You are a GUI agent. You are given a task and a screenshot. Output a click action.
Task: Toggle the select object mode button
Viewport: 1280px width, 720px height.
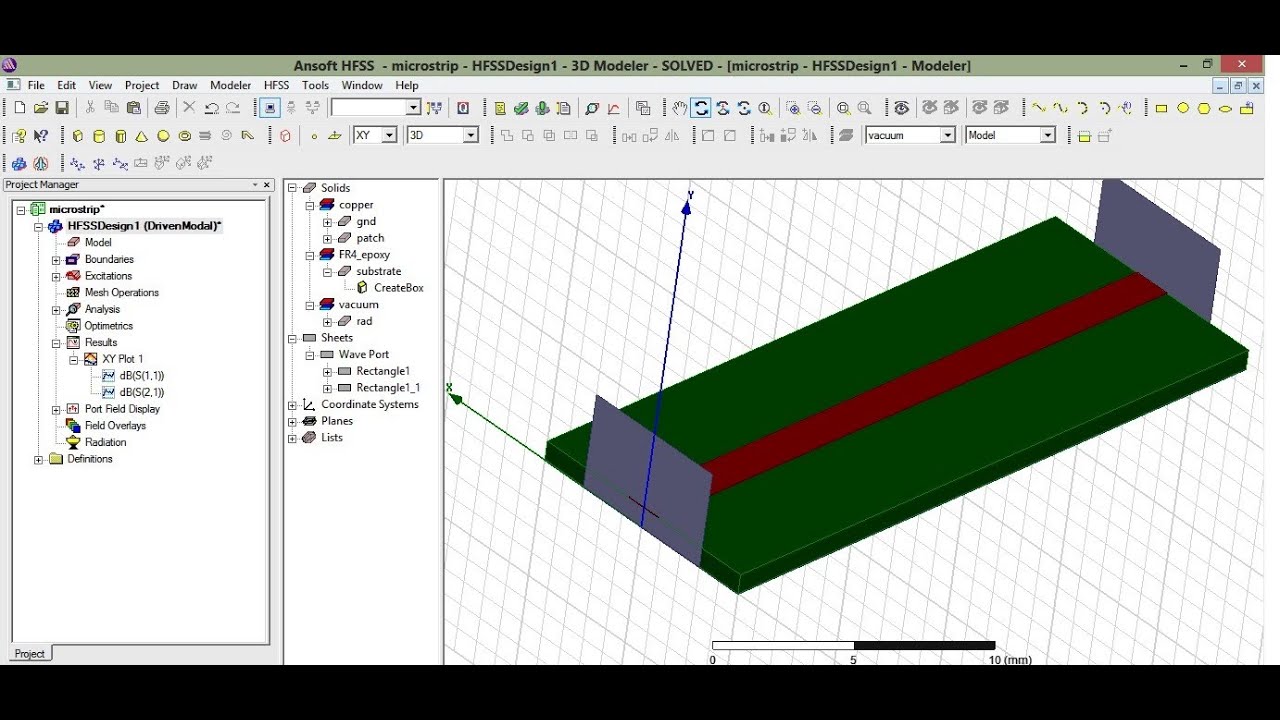(x=270, y=108)
